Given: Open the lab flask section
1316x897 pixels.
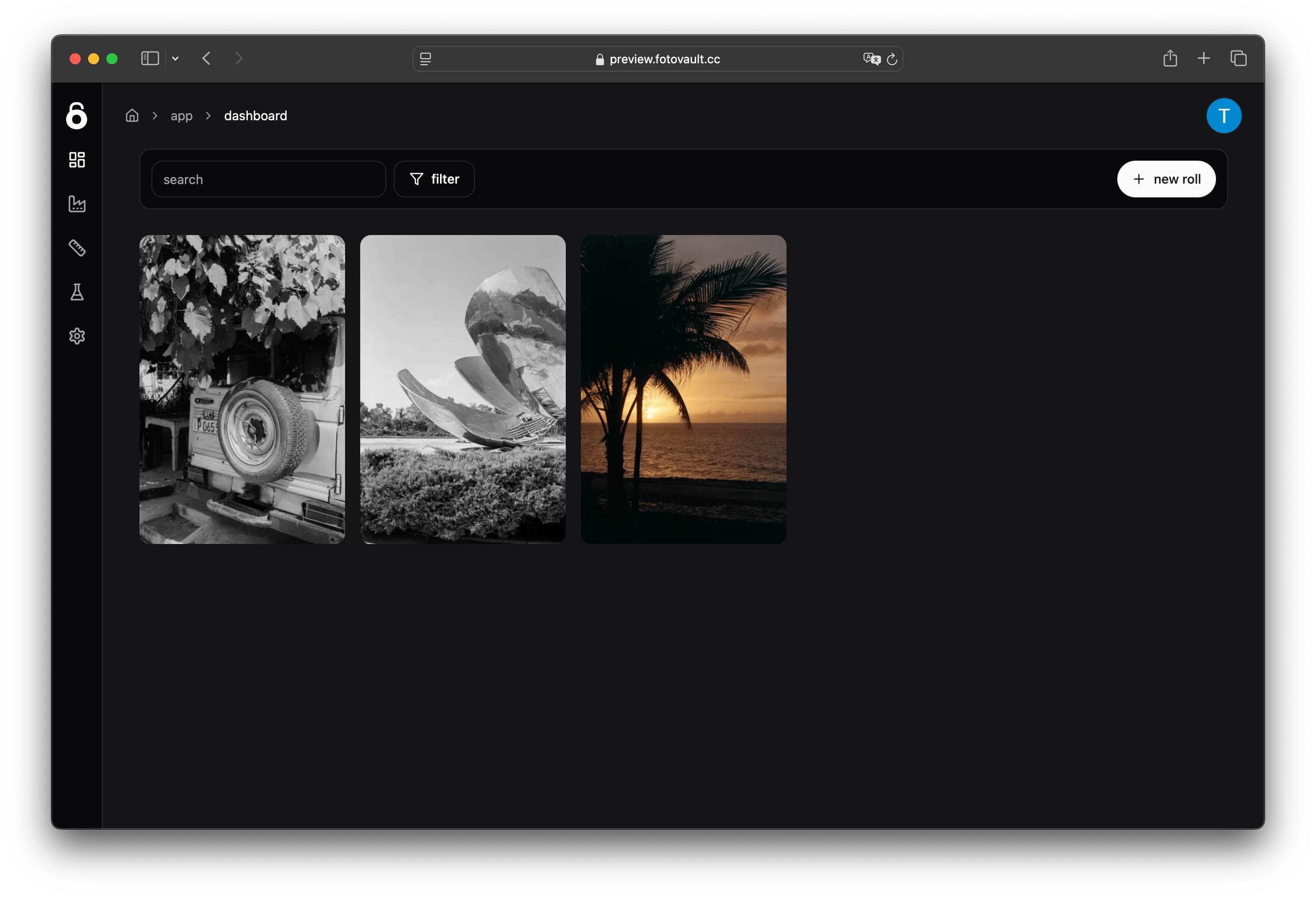Looking at the screenshot, I should pos(77,292).
